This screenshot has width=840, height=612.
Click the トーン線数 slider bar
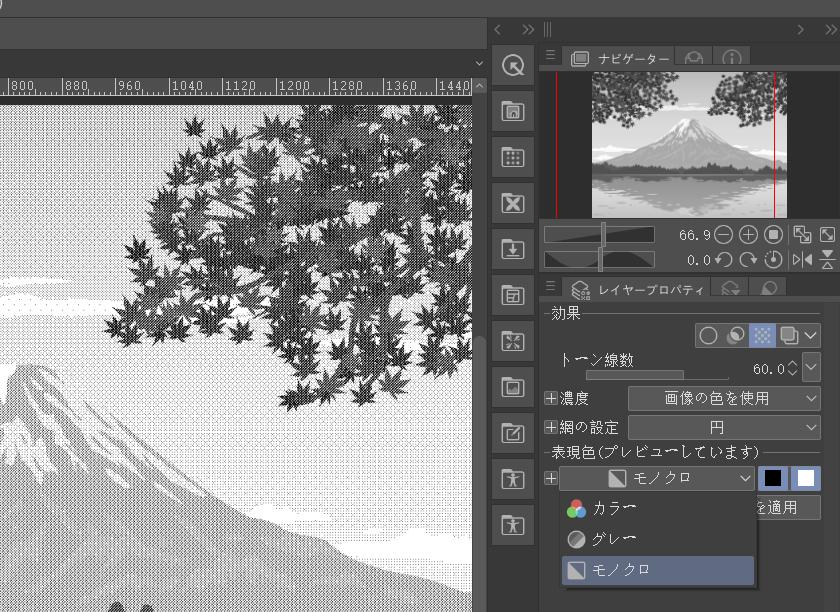coord(657,375)
